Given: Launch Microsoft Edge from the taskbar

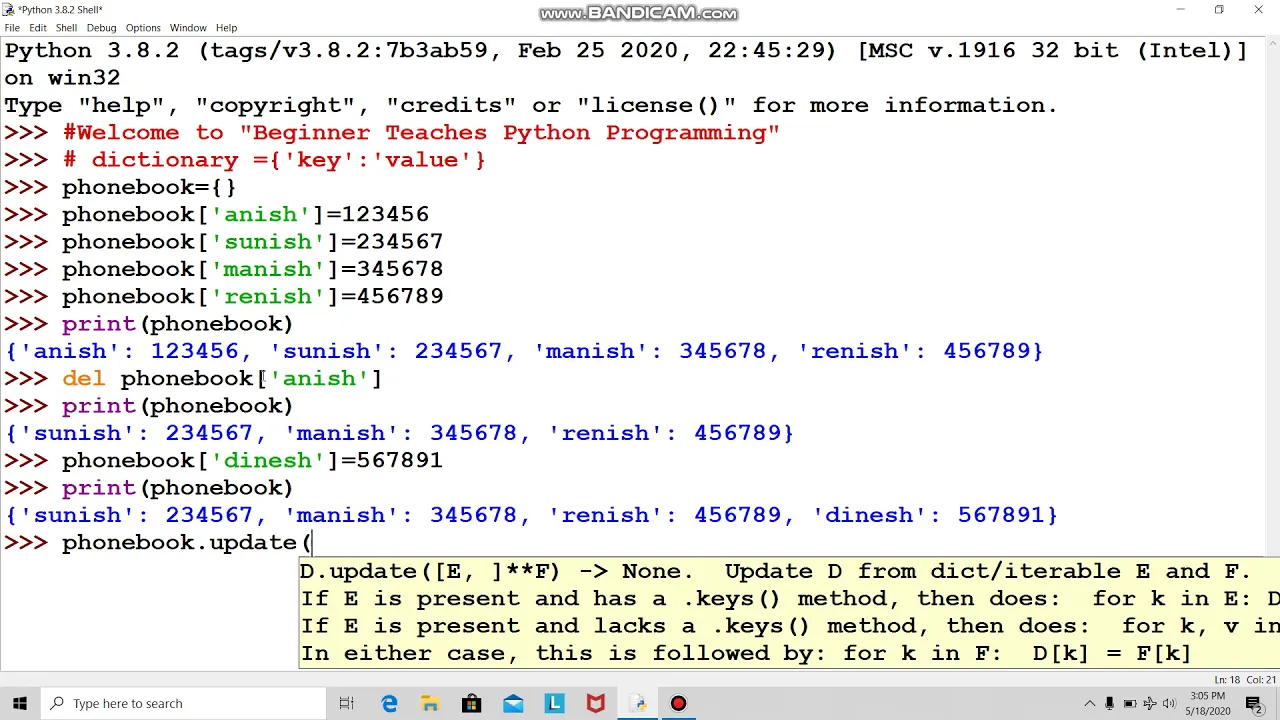Looking at the screenshot, I should click(389, 703).
